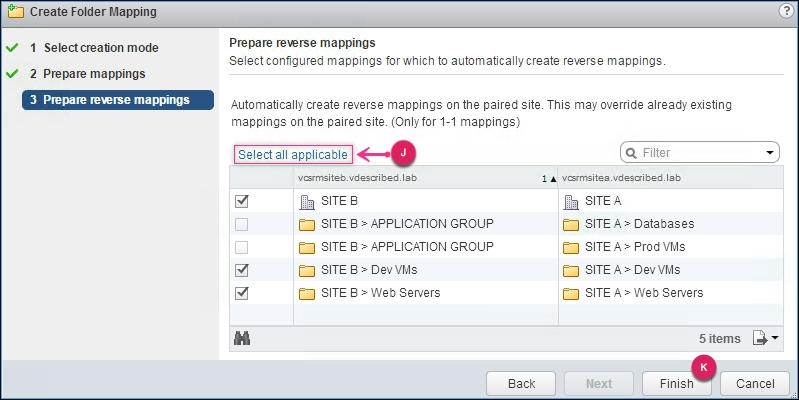Click folder icon beside SITE A > Dev VMs

point(571,271)
